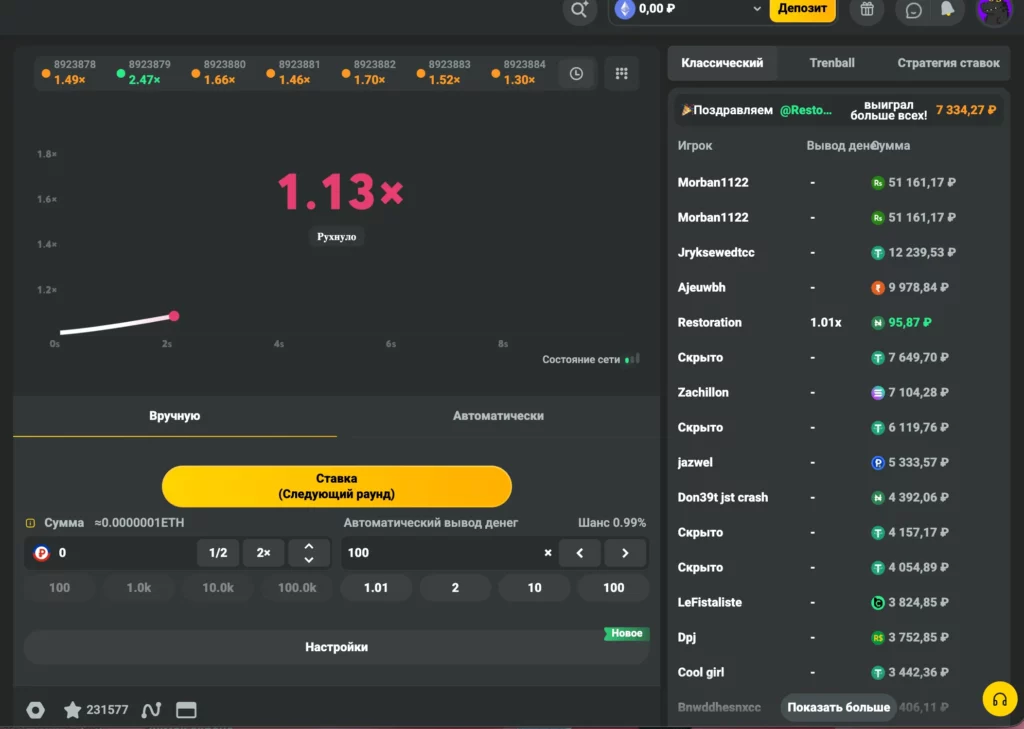
Task: Set auto cashout preset 100 button
Action: coord(613,587)
